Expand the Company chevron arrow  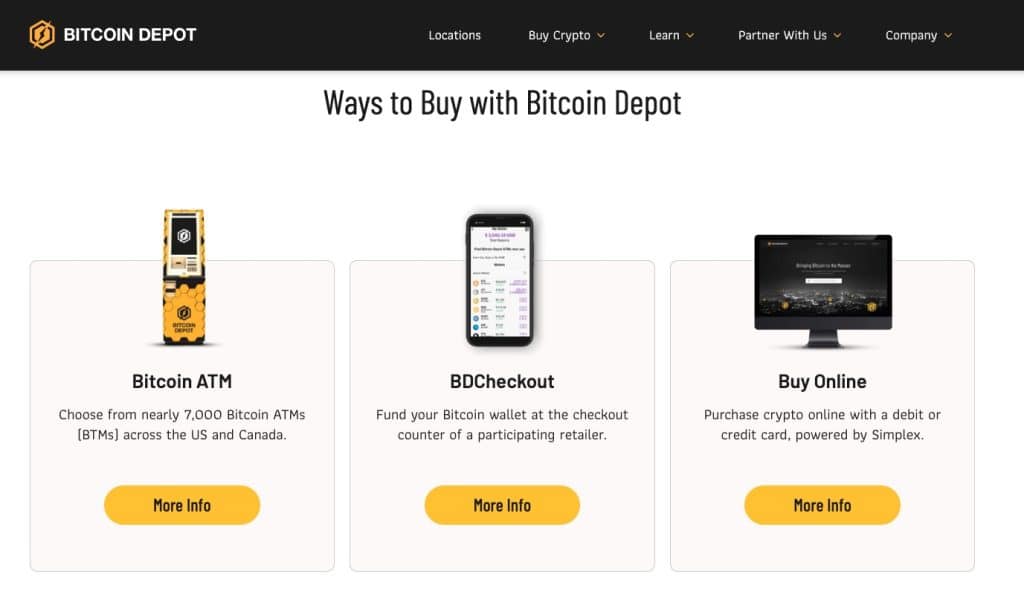947,35
